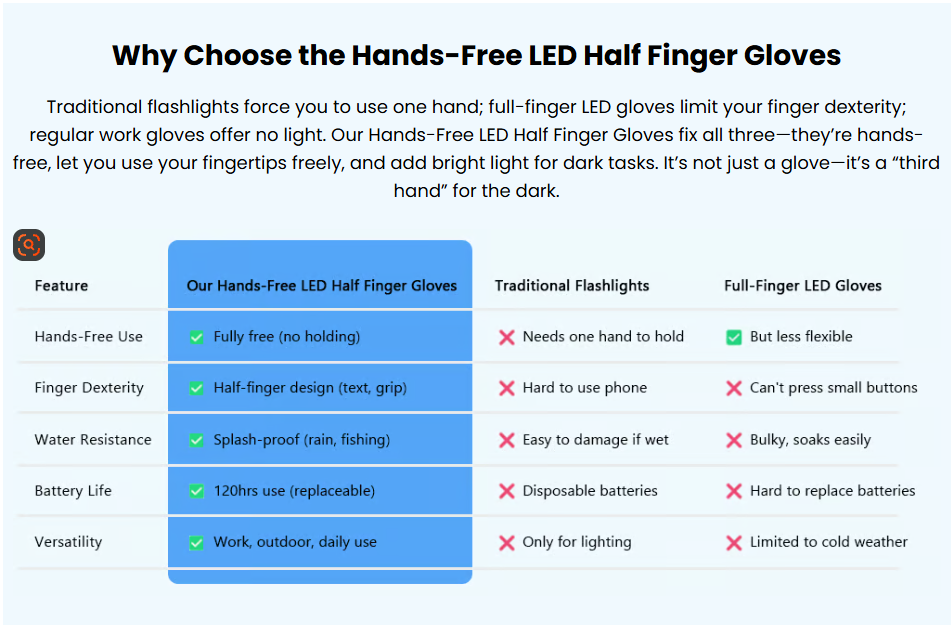Click the Our Hands-Free LED Half Finger Gloves header
This screenshot has height=625, width=951.
click(x=321, y=286)
